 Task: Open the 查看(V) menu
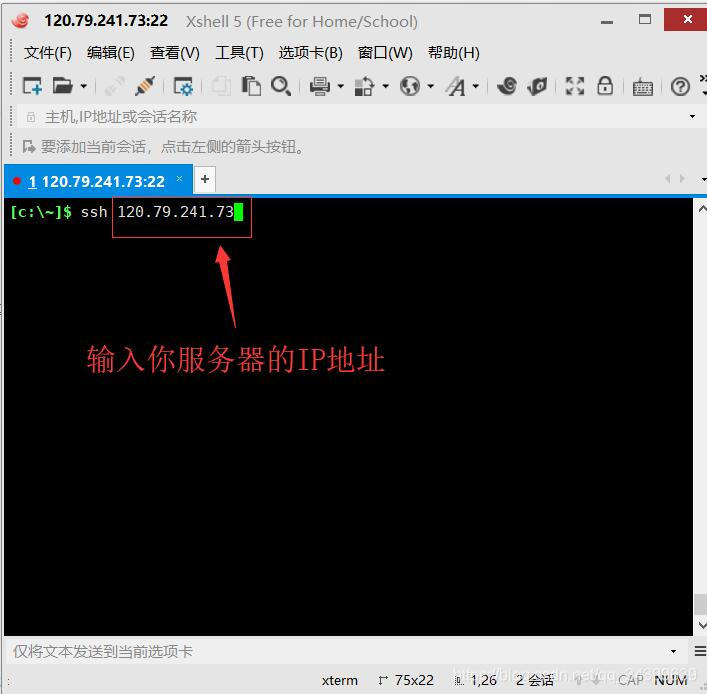(x=174, y=53)
